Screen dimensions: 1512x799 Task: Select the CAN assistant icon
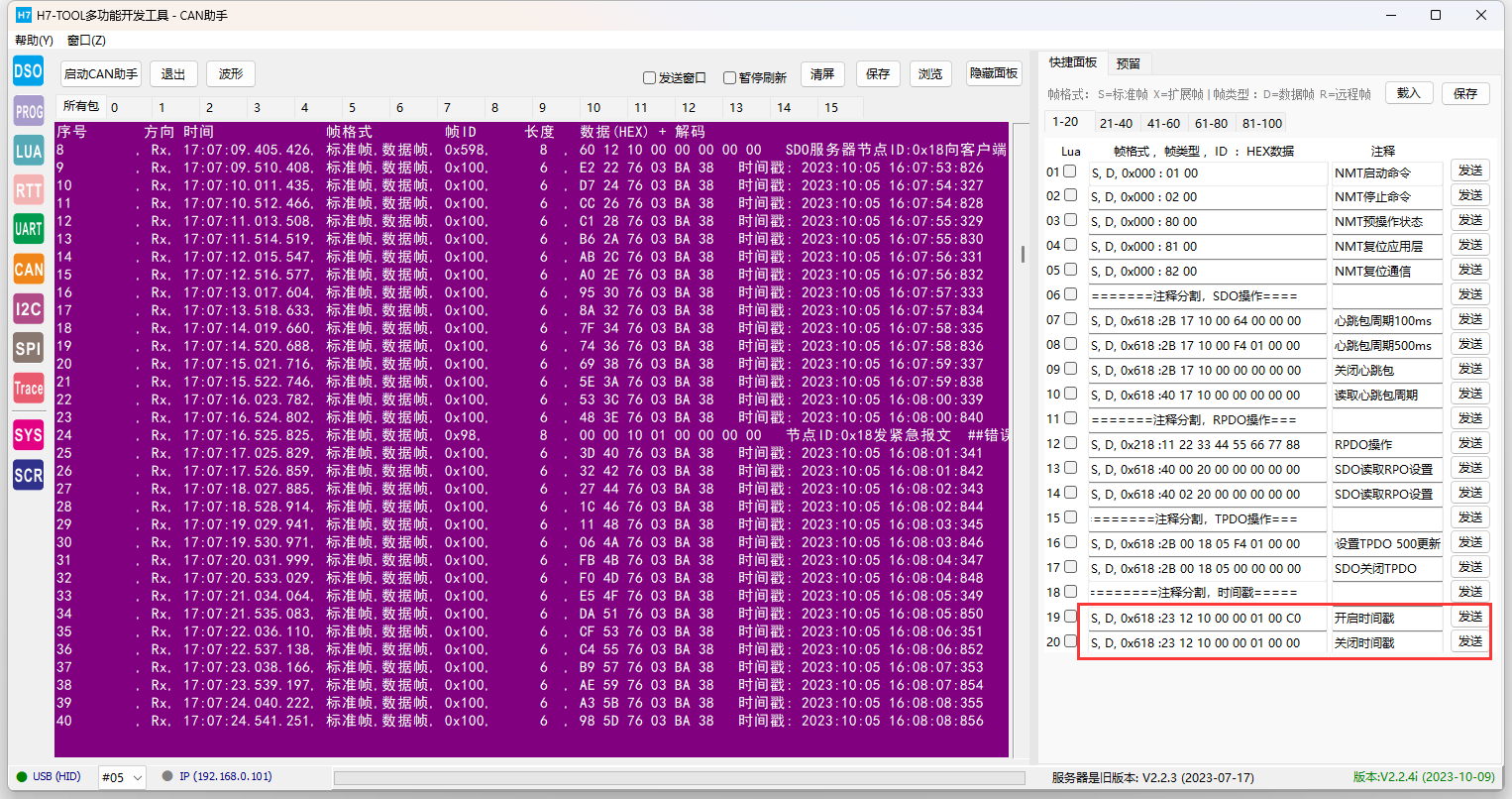click(28, 269)
